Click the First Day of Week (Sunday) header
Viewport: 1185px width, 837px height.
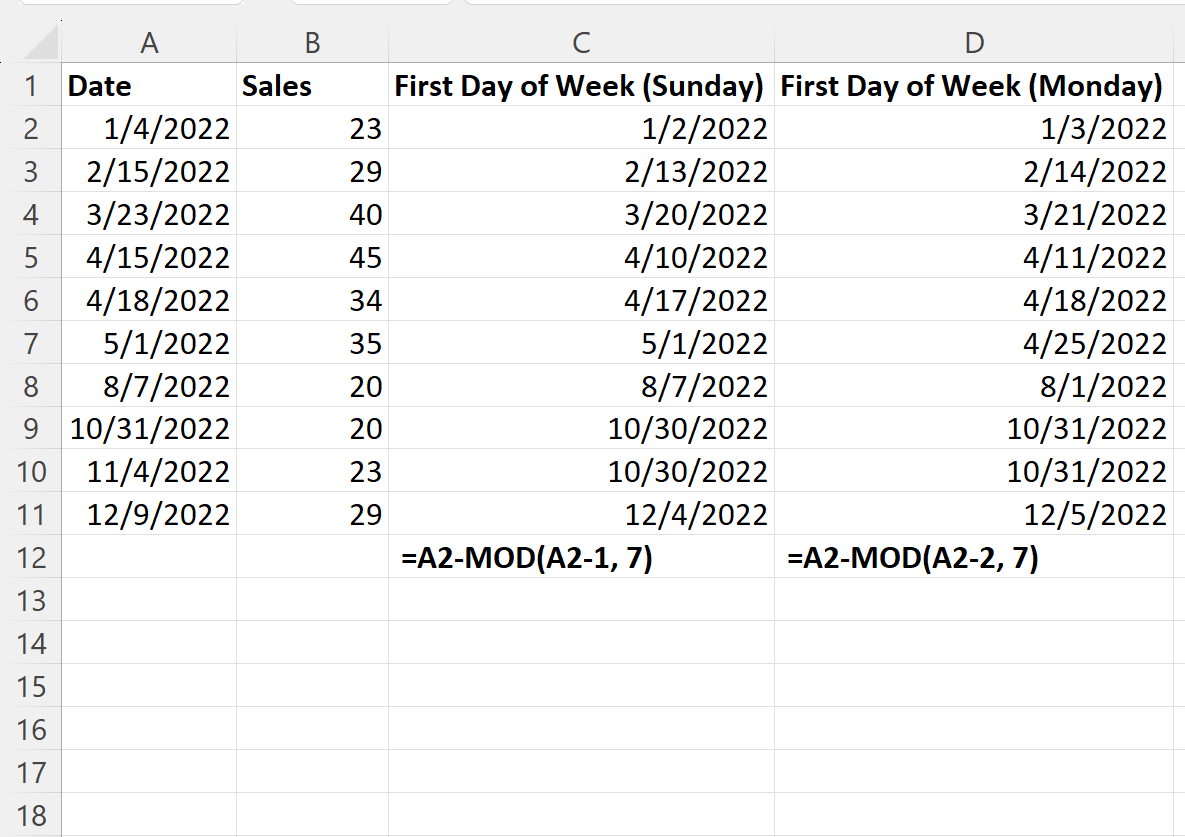580,86
